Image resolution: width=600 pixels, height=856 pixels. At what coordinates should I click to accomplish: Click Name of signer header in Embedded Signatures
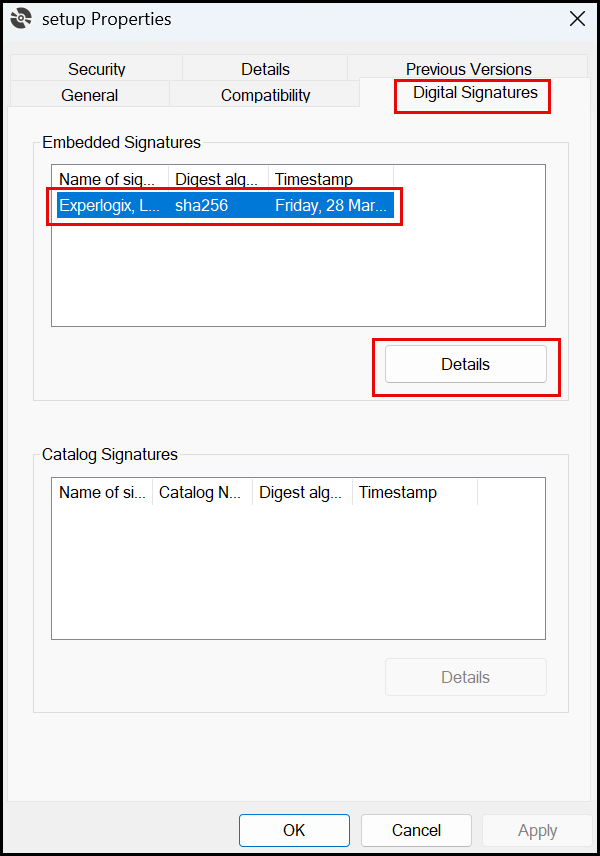point(110,180)
